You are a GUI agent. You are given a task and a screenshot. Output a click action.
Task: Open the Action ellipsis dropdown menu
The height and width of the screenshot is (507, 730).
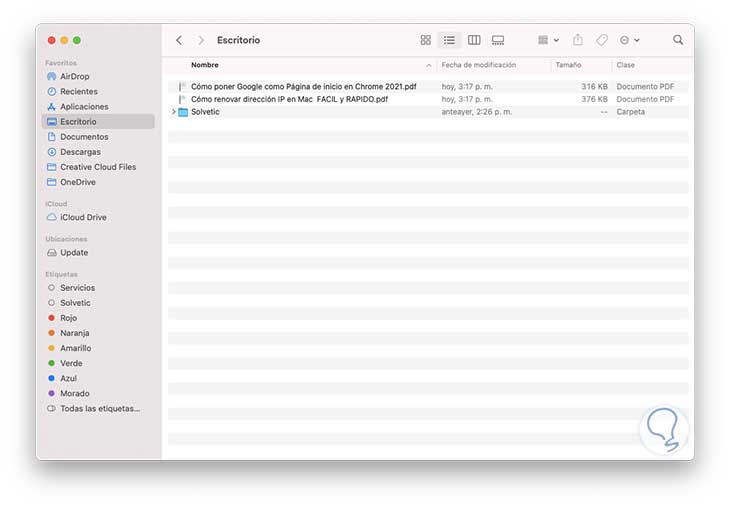coord(629,40)
